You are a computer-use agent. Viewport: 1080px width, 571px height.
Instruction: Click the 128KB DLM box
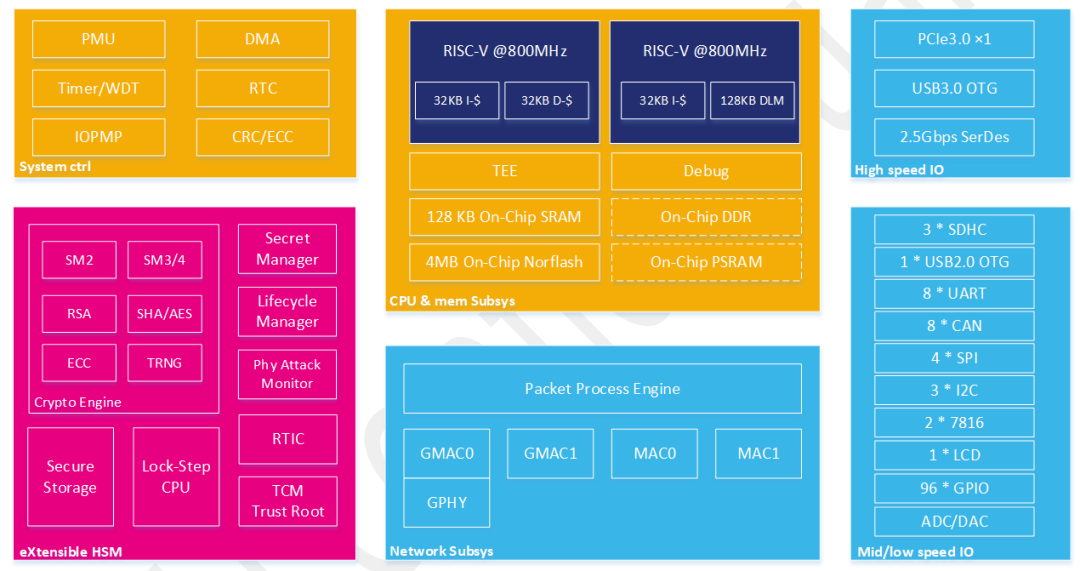(752, 101)
